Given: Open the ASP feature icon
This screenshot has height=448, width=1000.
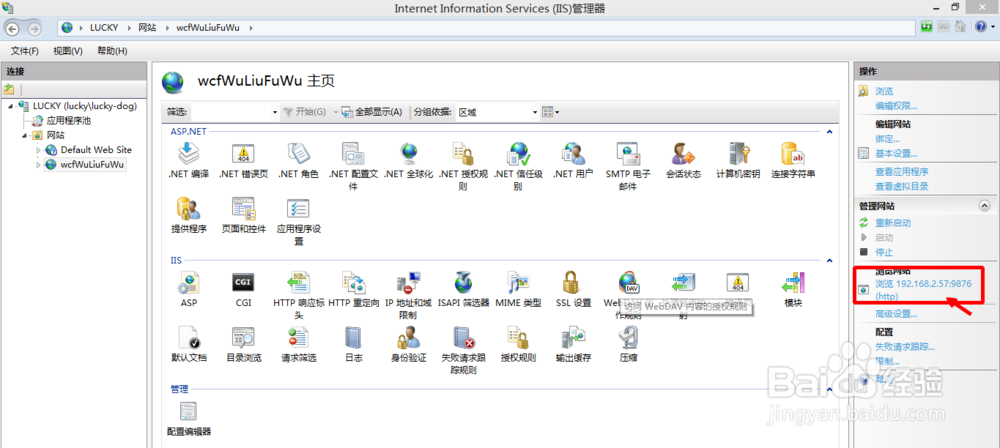Looking at the screenshot, I should tap(189, 283).
